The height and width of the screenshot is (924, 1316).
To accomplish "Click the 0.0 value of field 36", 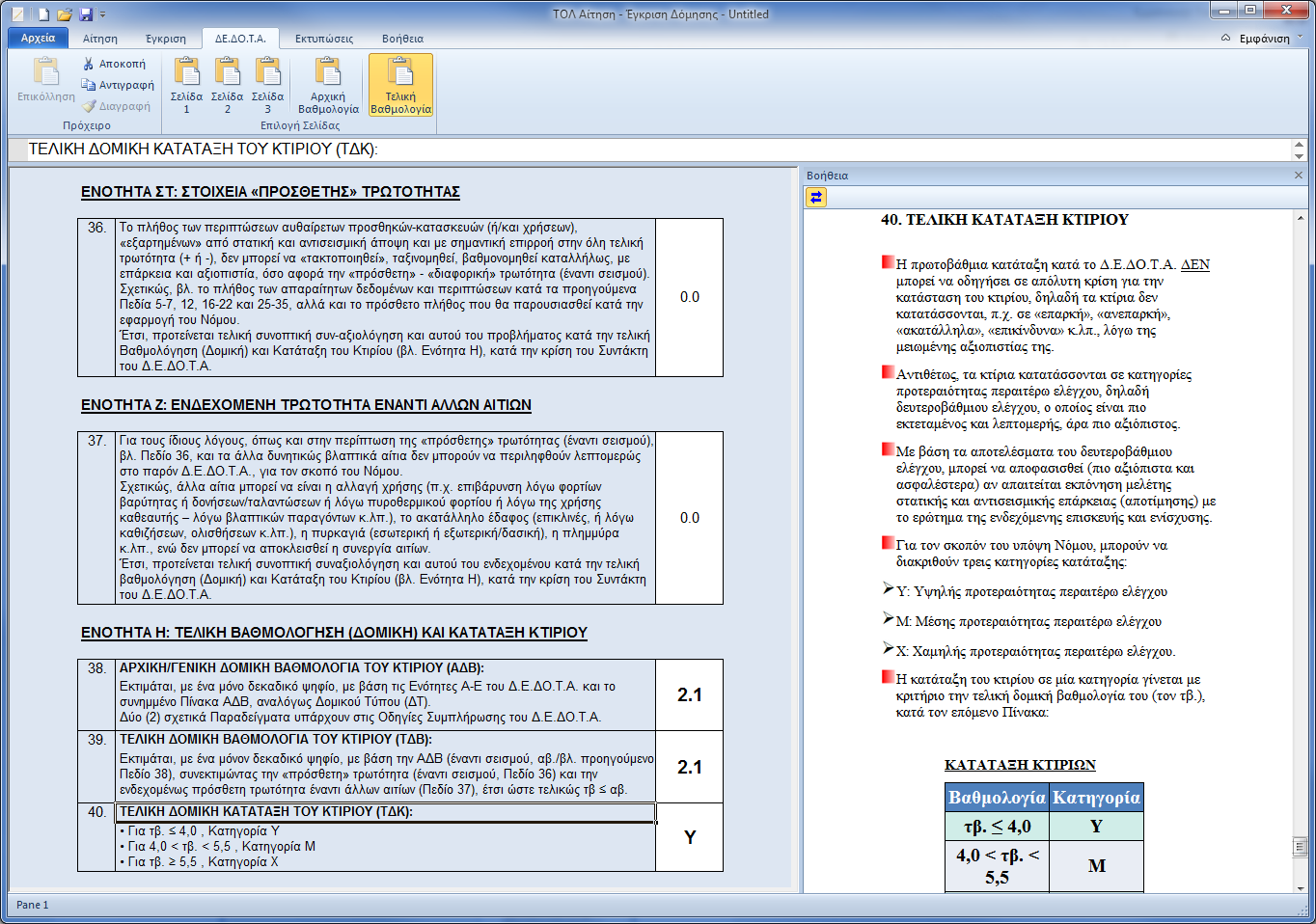I will click(689, 297).
